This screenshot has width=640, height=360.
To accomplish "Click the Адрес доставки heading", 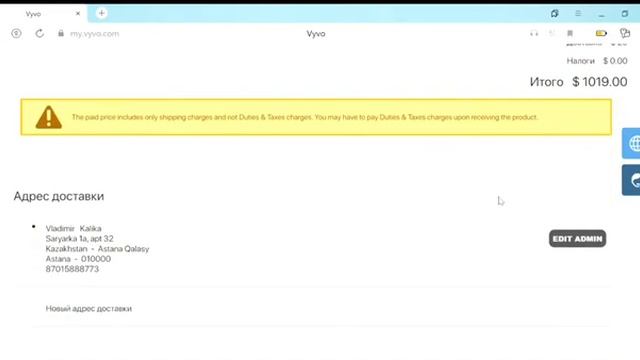I will pyautogui.click(x=59, y=196).
